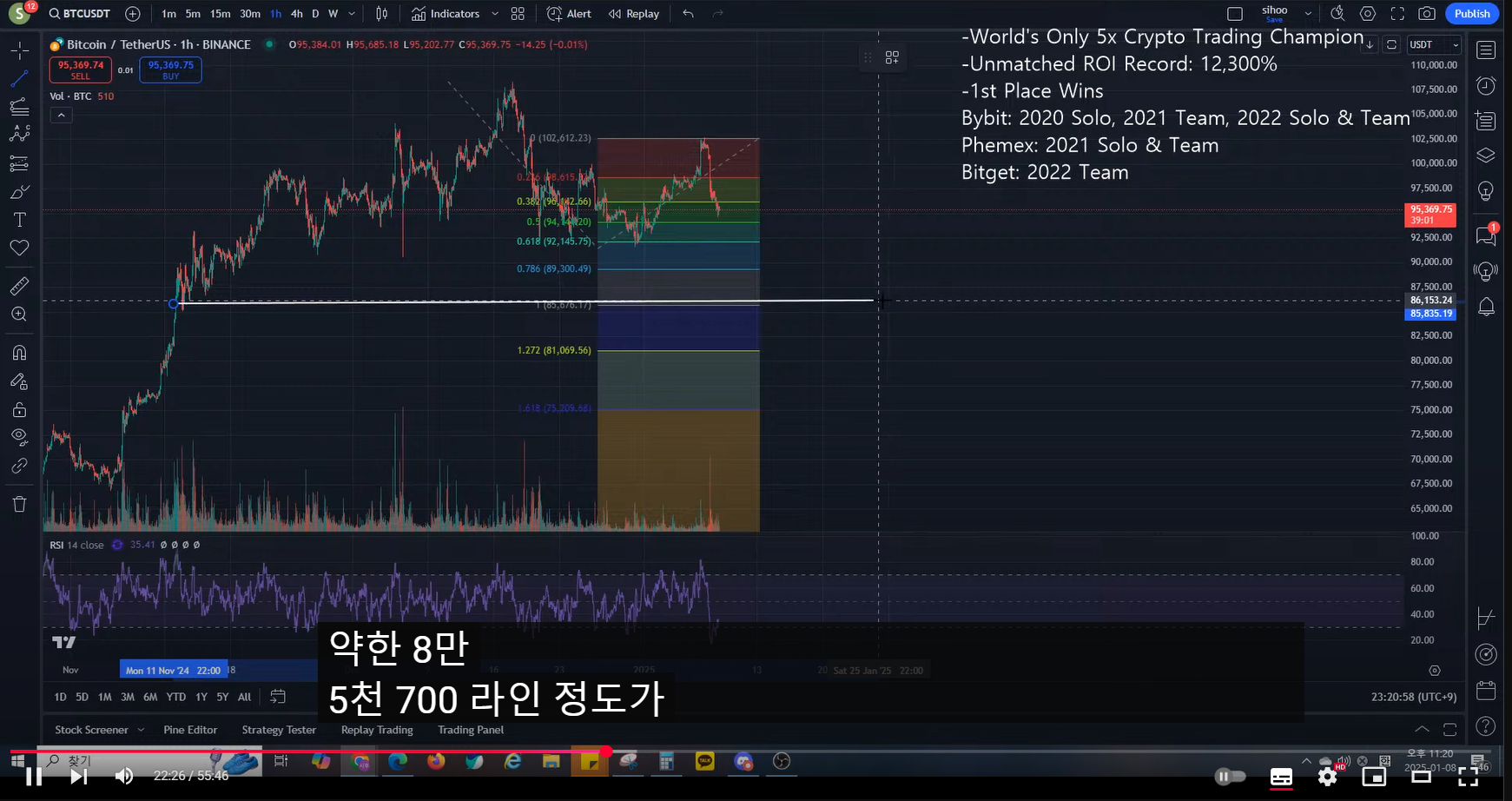
Task: Expand the timeframe interval dropdown
Action: point(352,14)
